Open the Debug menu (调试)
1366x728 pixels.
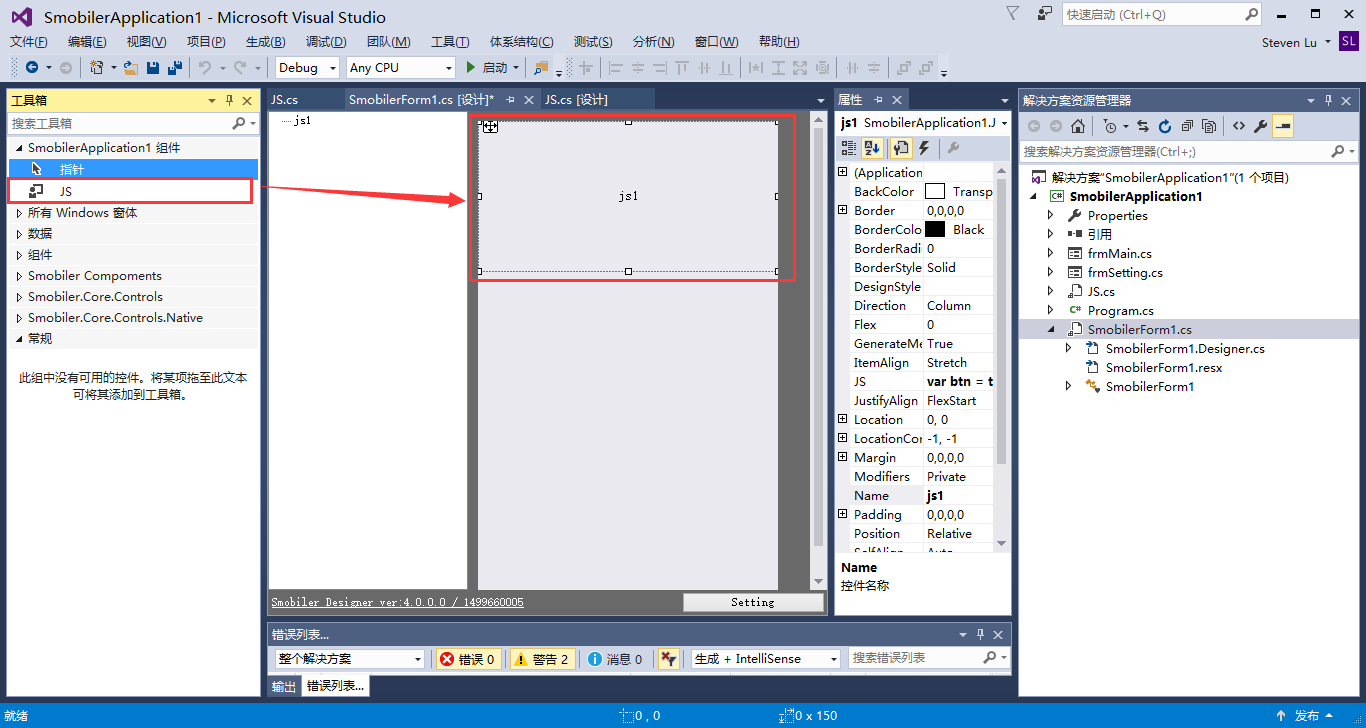coord(326,42)
